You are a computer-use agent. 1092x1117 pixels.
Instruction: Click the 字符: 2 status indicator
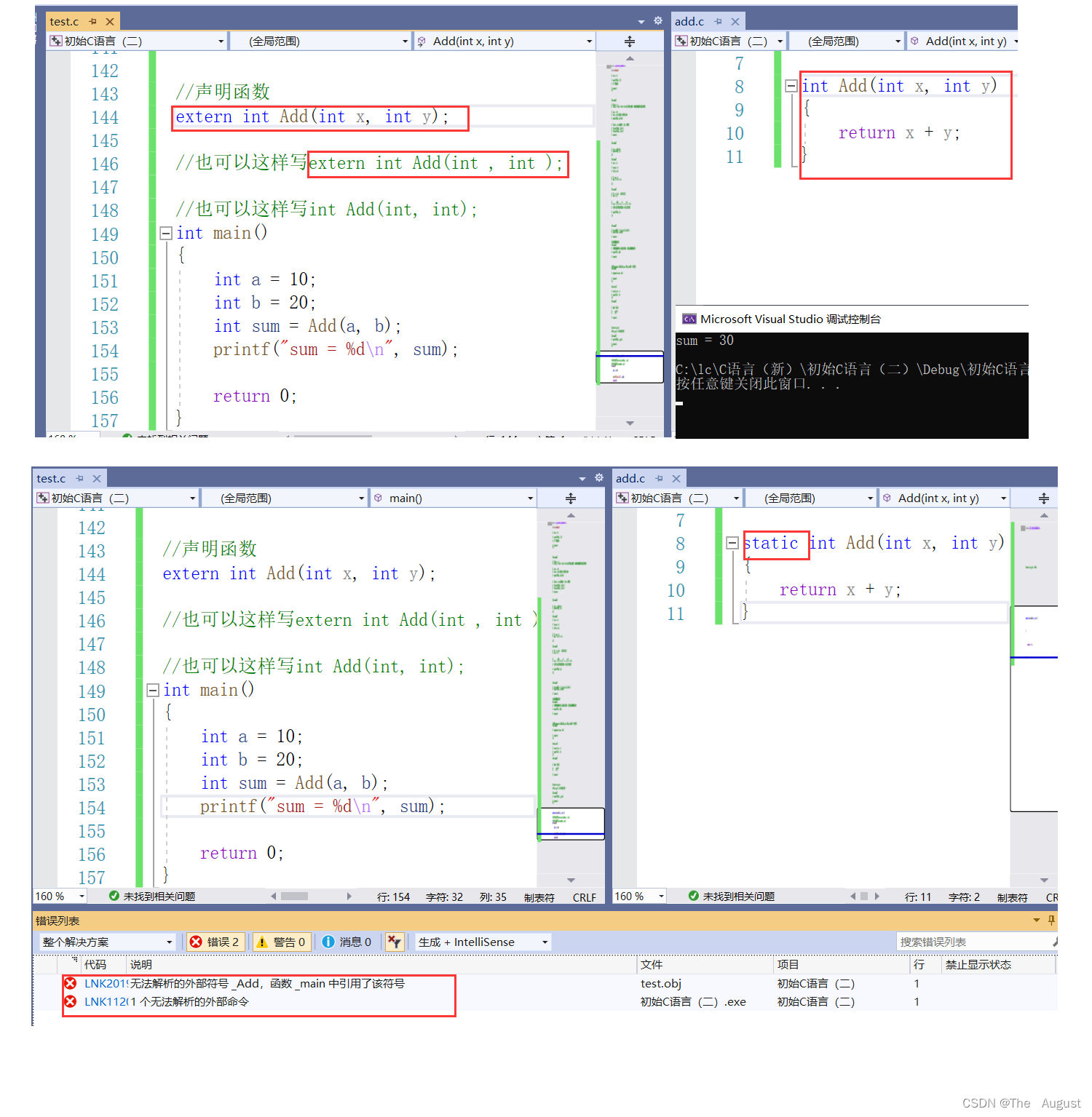pyautogui.click(x=964, y=897)
